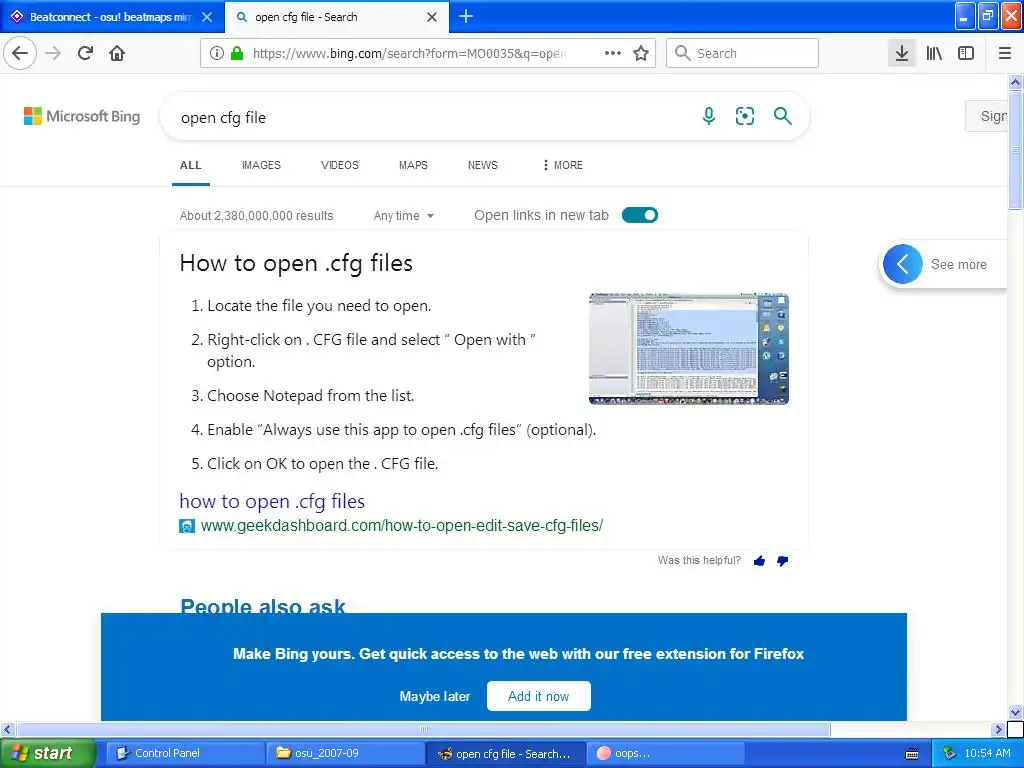
Task: Submit the Bing search magnifier
Action: click(782, 116)
